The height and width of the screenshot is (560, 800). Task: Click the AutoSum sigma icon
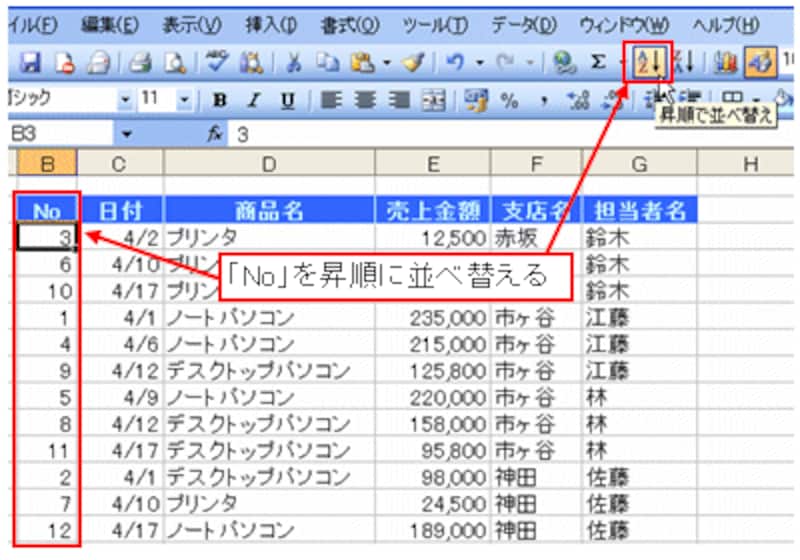coord(597,63)
